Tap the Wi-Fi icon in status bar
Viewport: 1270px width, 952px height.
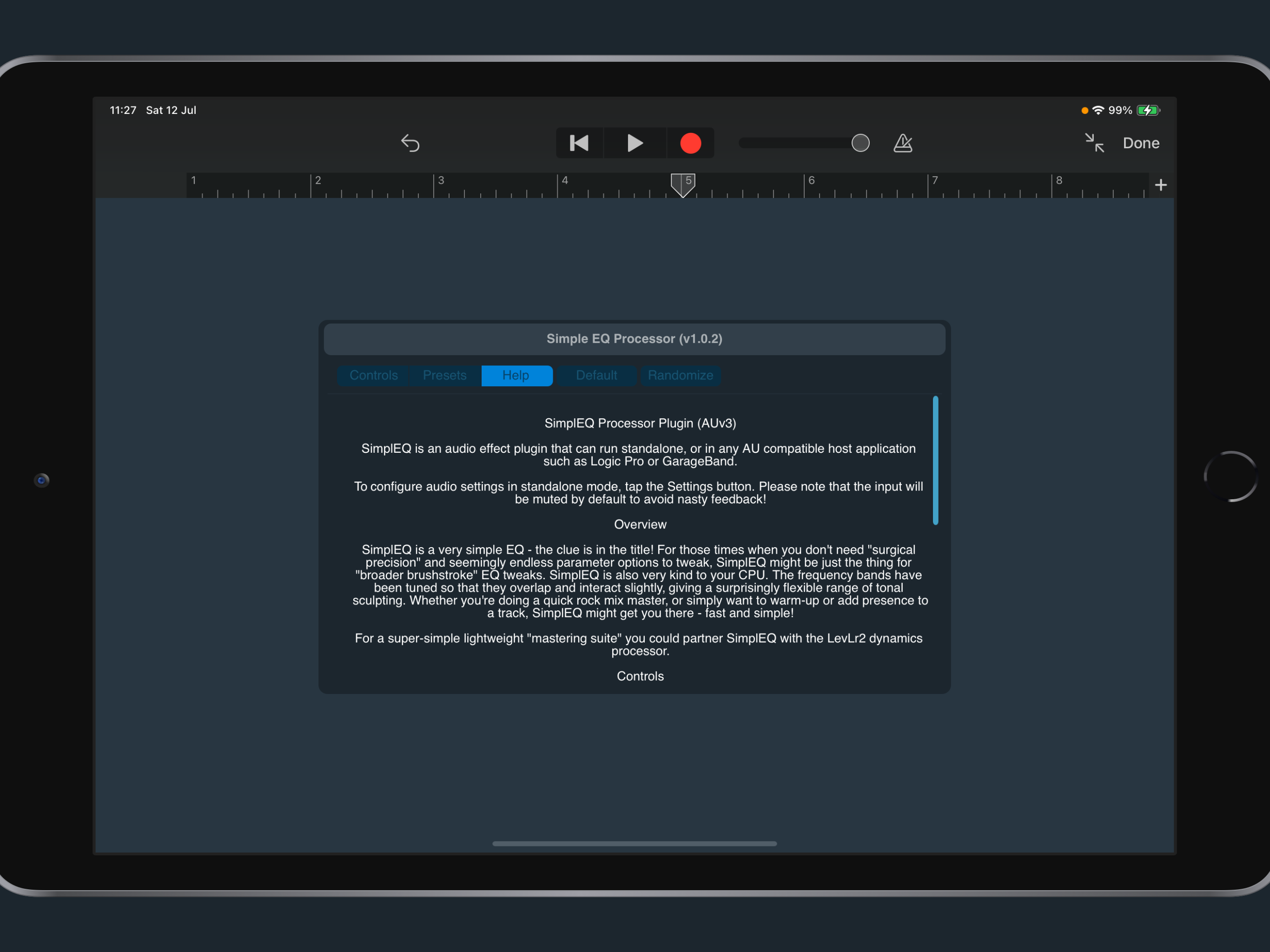(1098, 110)
